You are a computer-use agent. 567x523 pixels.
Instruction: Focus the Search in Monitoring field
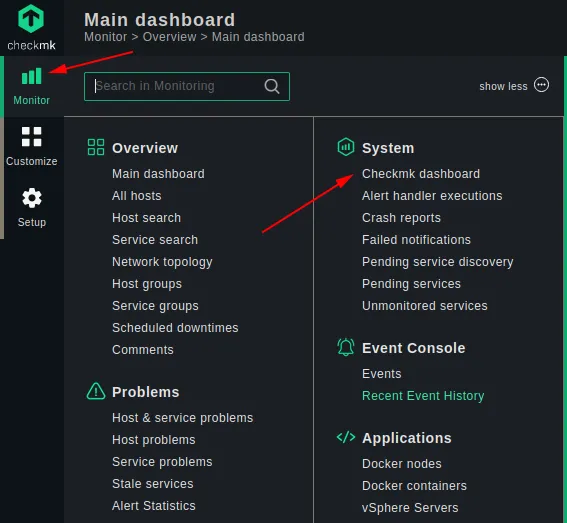point(187,86)
